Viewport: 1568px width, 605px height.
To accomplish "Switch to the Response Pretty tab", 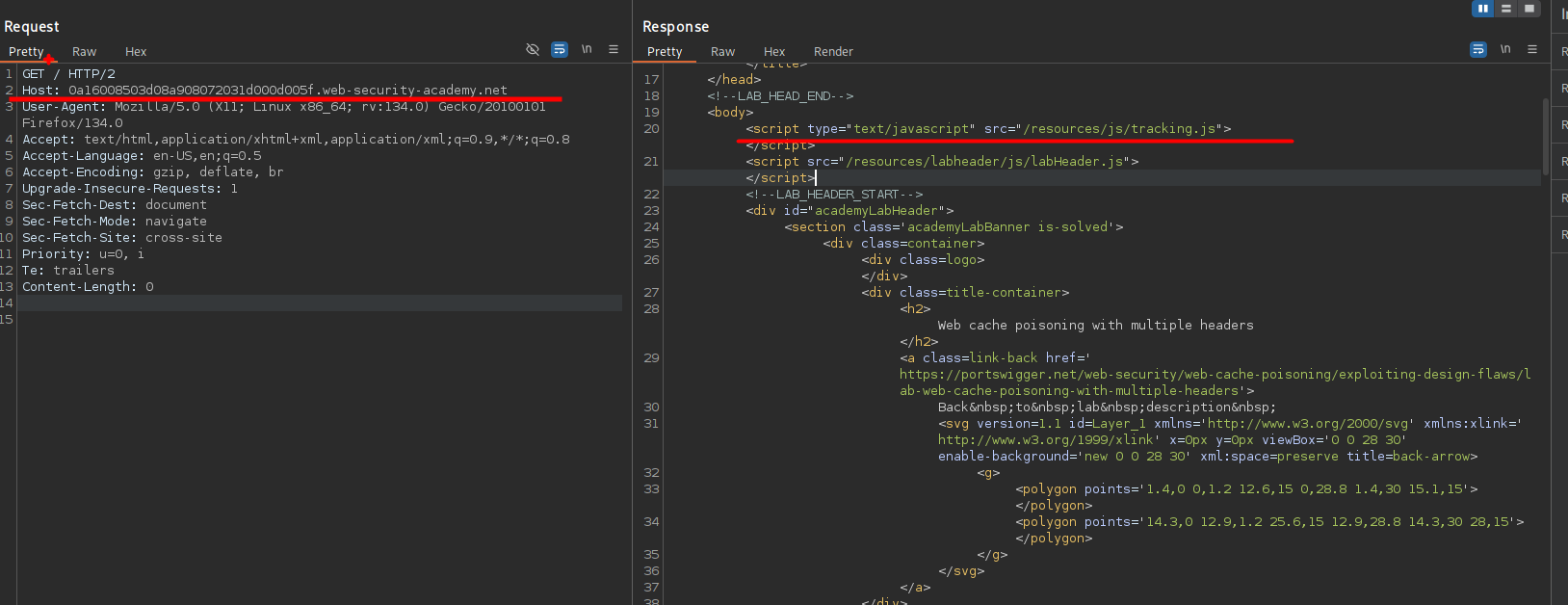I will click(665, 52).
